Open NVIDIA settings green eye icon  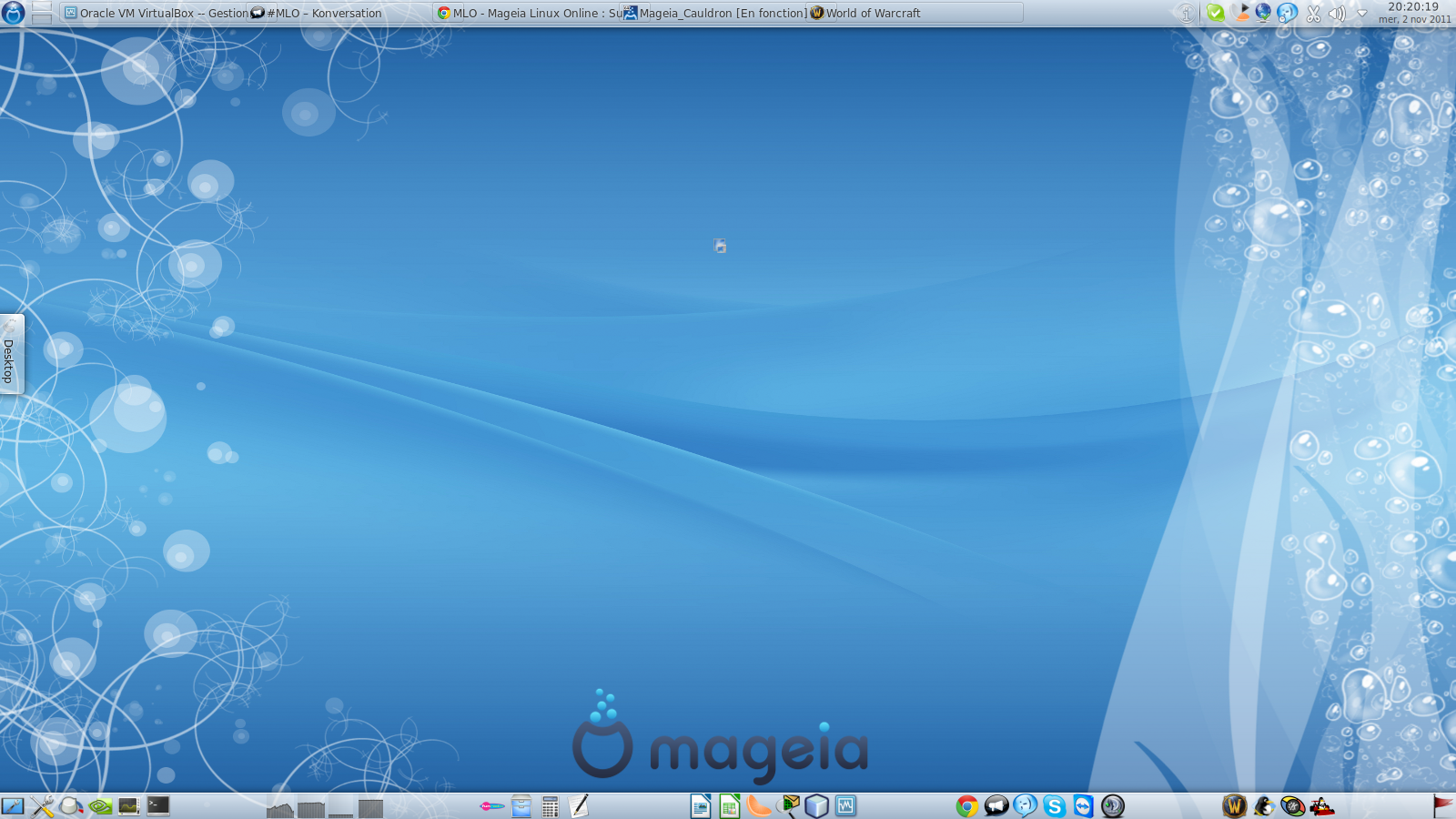pyautogui.click(x=100, y=805)
